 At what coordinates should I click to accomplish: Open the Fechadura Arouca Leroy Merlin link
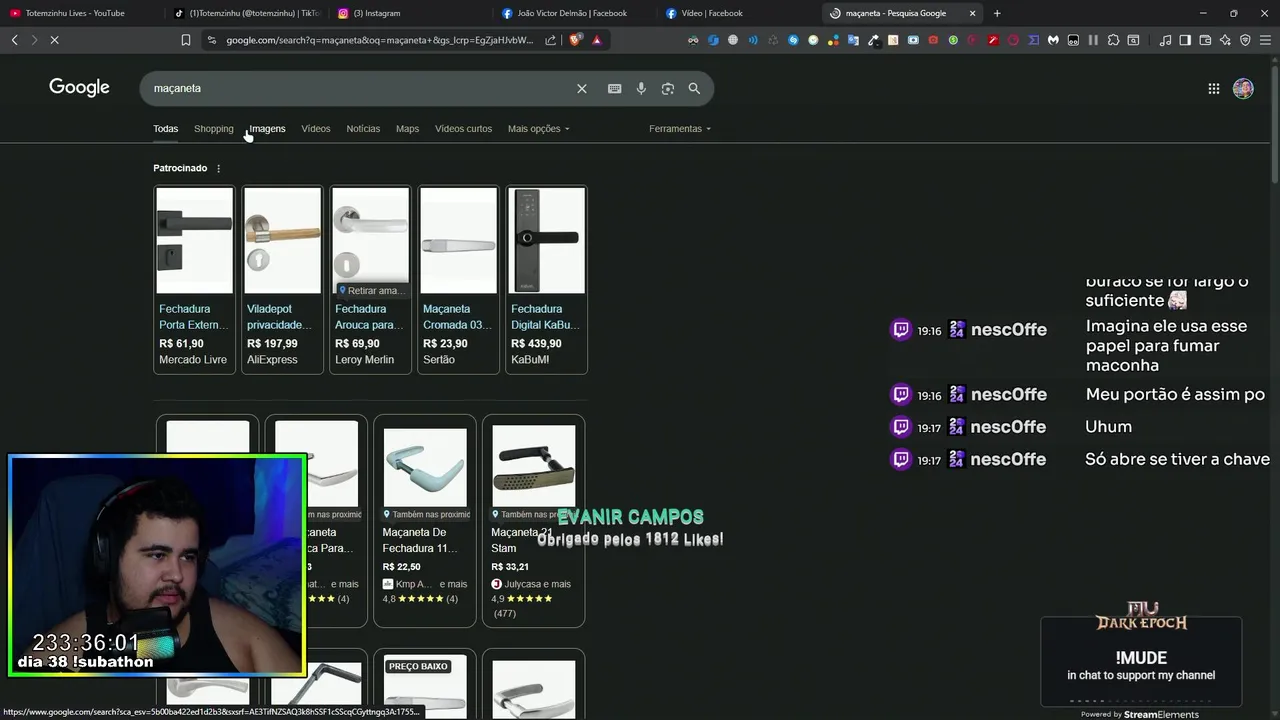click(370, 317)
